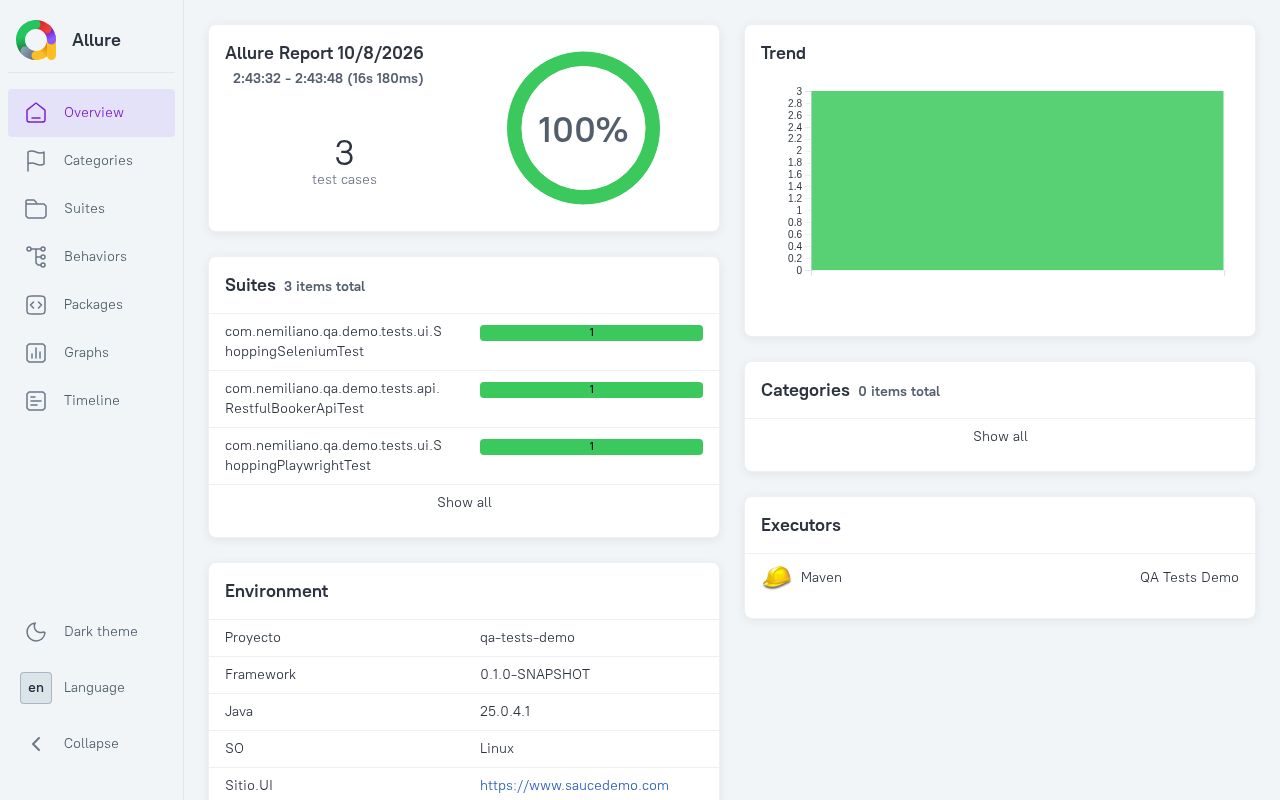The width and height of the screenshot is (1280, 800).
Task: Click the RestfulBookerApiTest green progress bar
Action: point(591,390)
